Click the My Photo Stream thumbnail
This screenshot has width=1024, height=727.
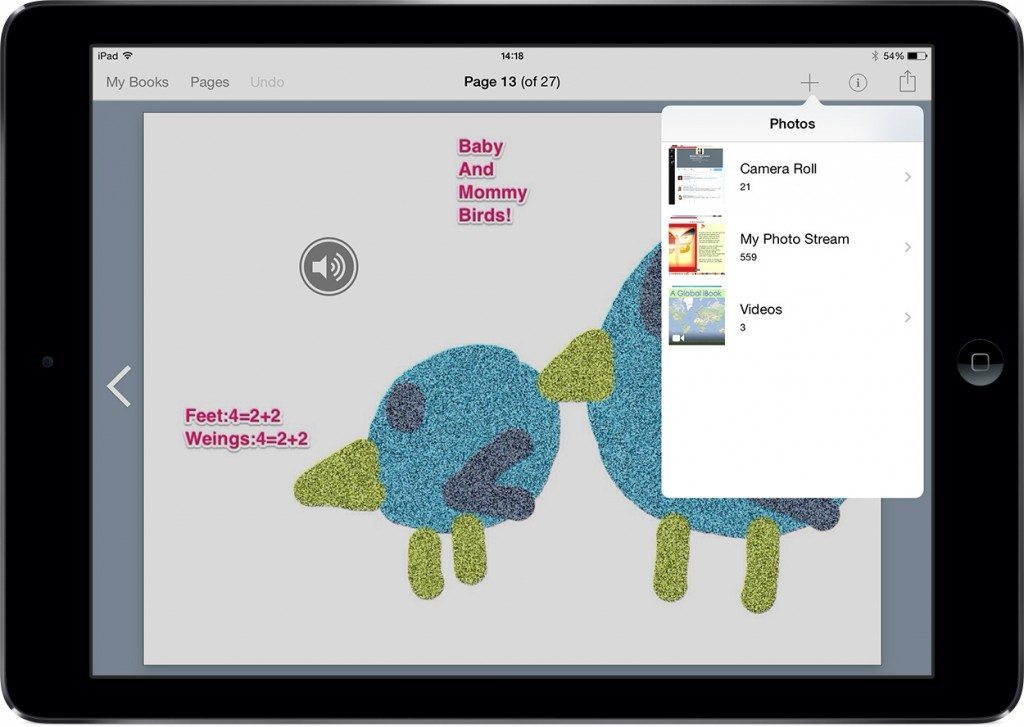[697, 246]
